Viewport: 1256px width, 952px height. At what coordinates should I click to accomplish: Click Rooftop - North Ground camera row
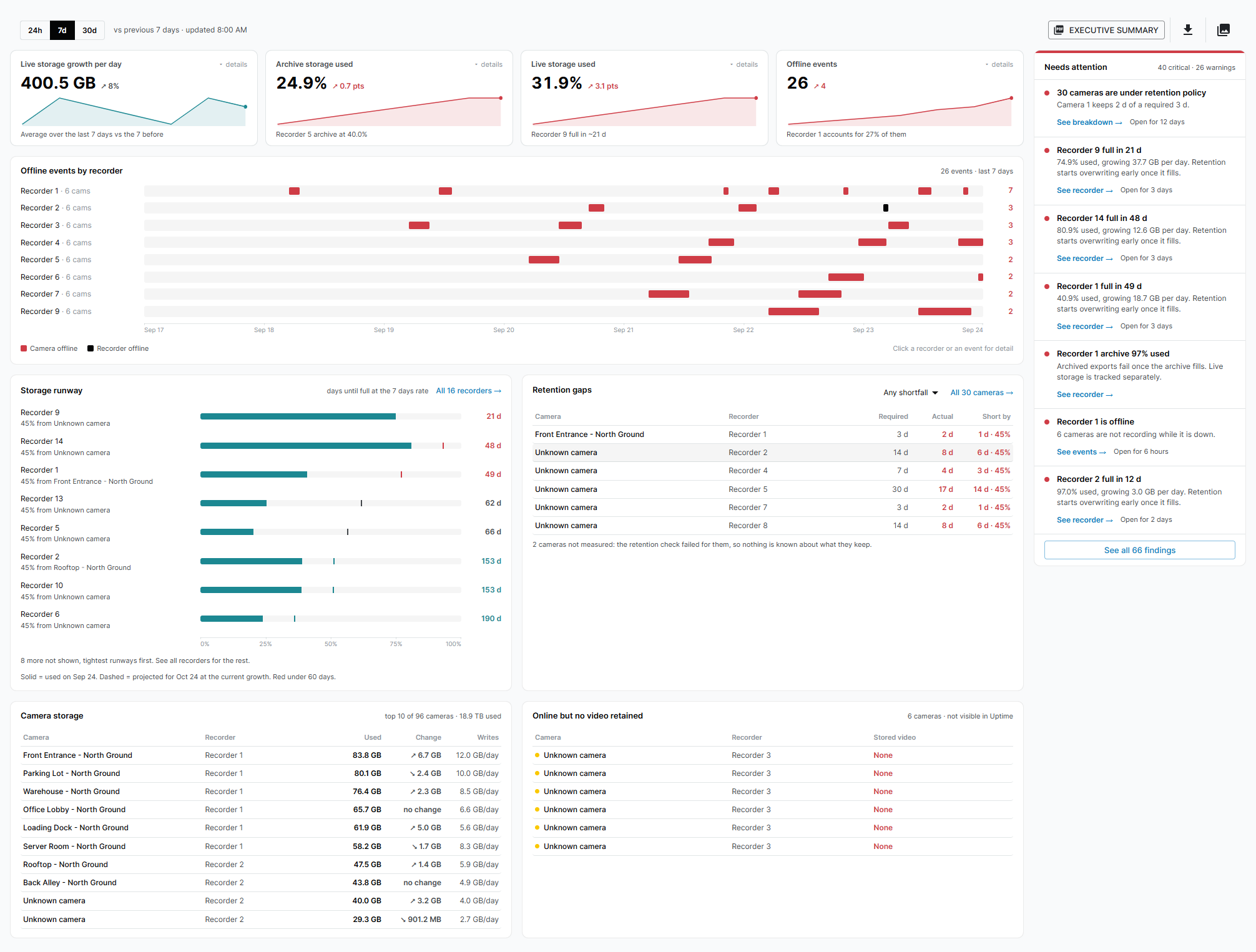click(x=261, y=865)
